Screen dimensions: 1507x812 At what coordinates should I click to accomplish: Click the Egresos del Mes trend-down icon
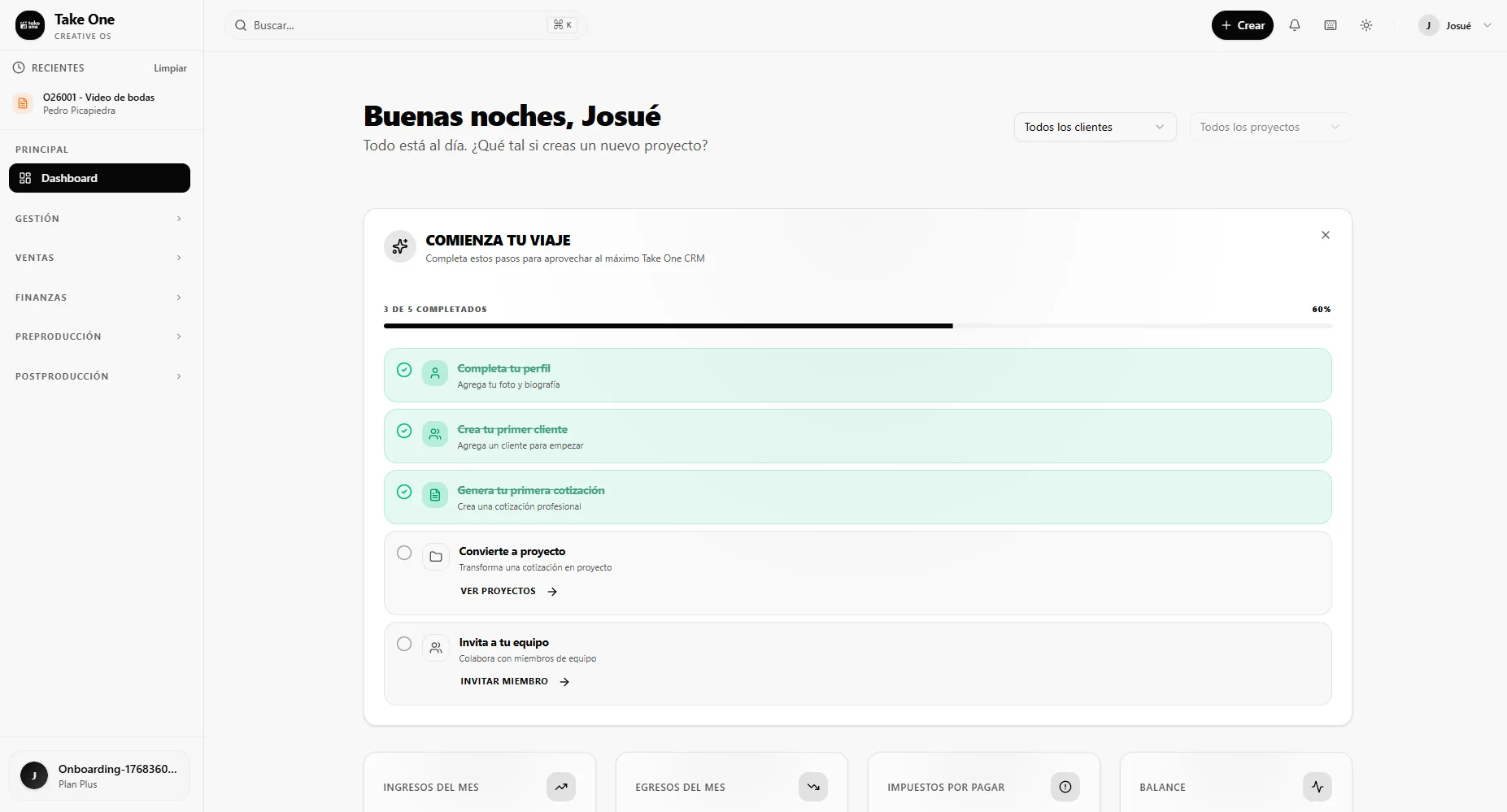813,787
